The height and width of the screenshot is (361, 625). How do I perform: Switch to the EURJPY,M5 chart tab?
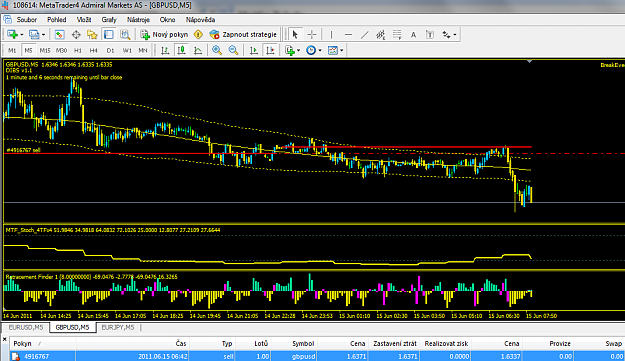[118, 328]
